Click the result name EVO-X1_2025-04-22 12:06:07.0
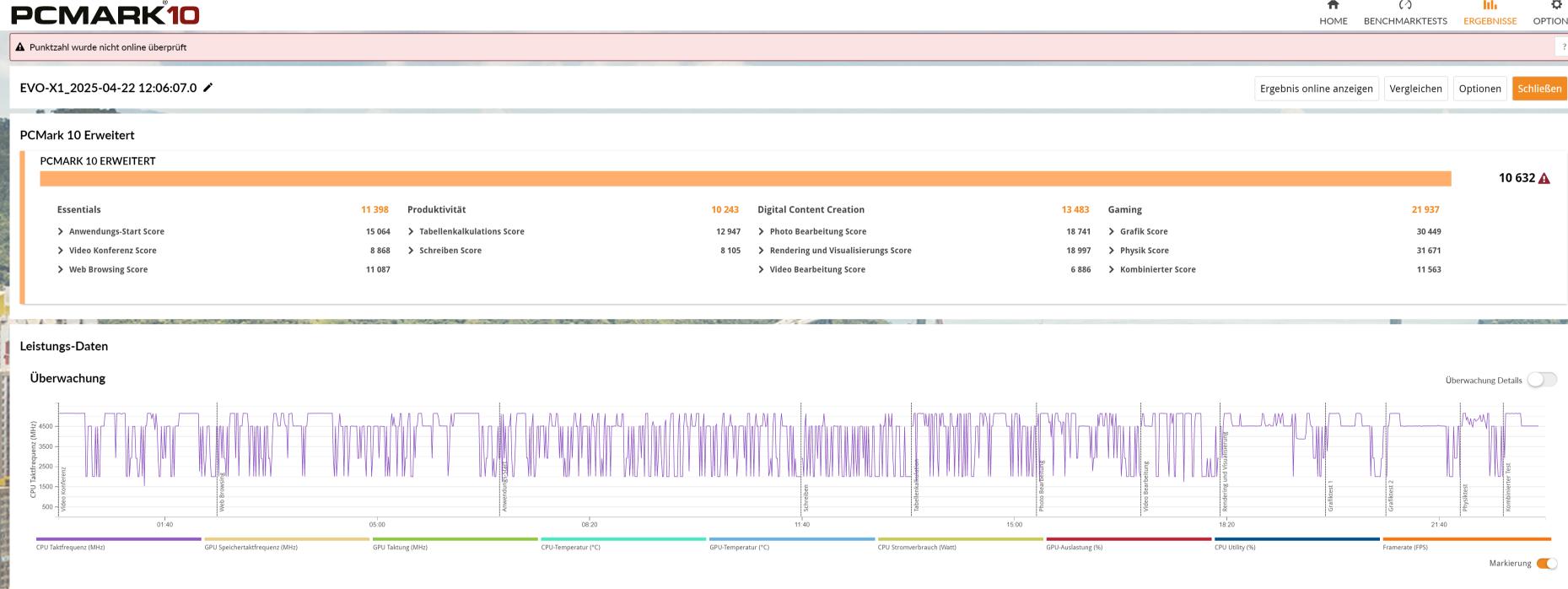1568x589 pixels. [x=108, y=88]
